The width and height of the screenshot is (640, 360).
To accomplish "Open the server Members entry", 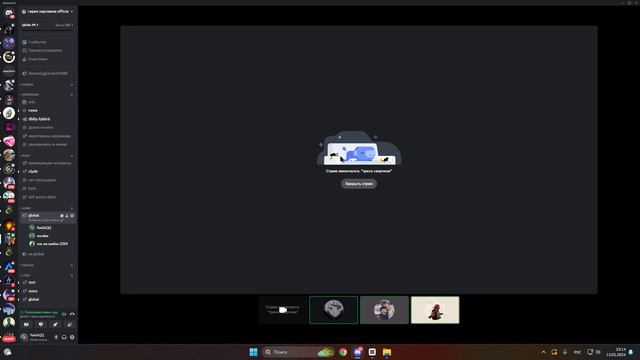I will click(48, 59).
